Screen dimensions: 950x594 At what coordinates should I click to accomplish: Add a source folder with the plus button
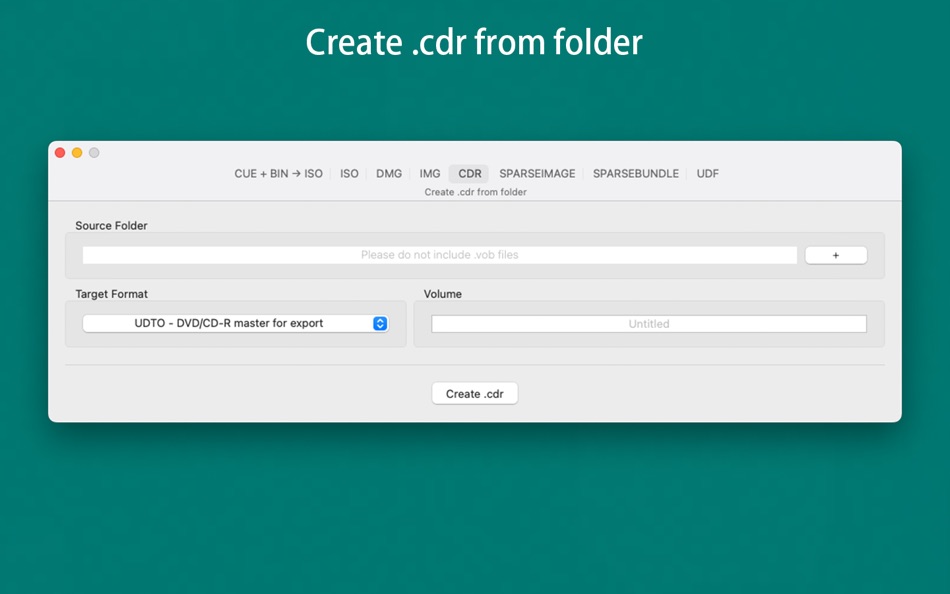pos(835,255)
